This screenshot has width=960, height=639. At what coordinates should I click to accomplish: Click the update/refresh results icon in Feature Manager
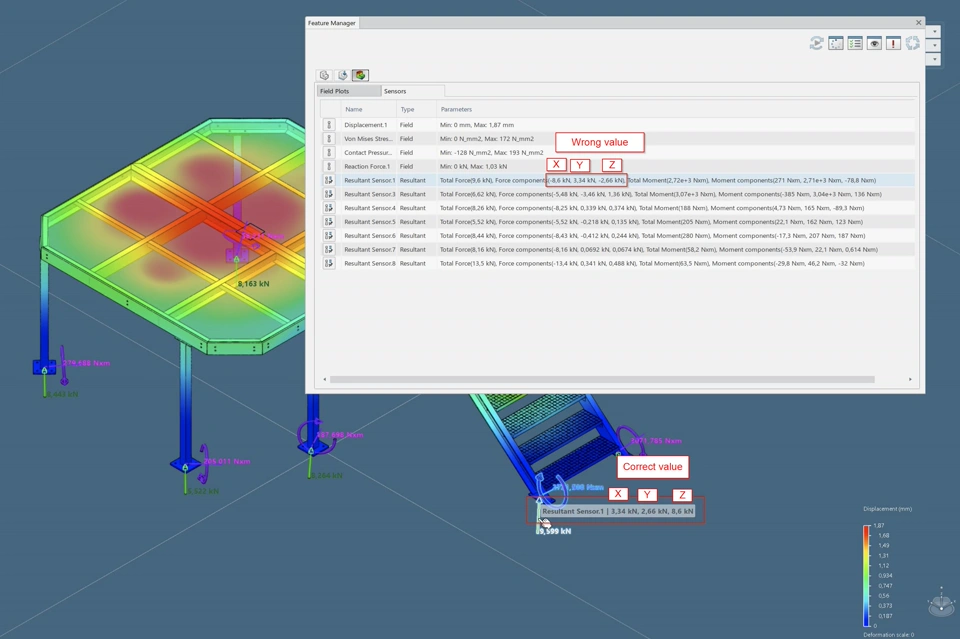tap(816, 43)
